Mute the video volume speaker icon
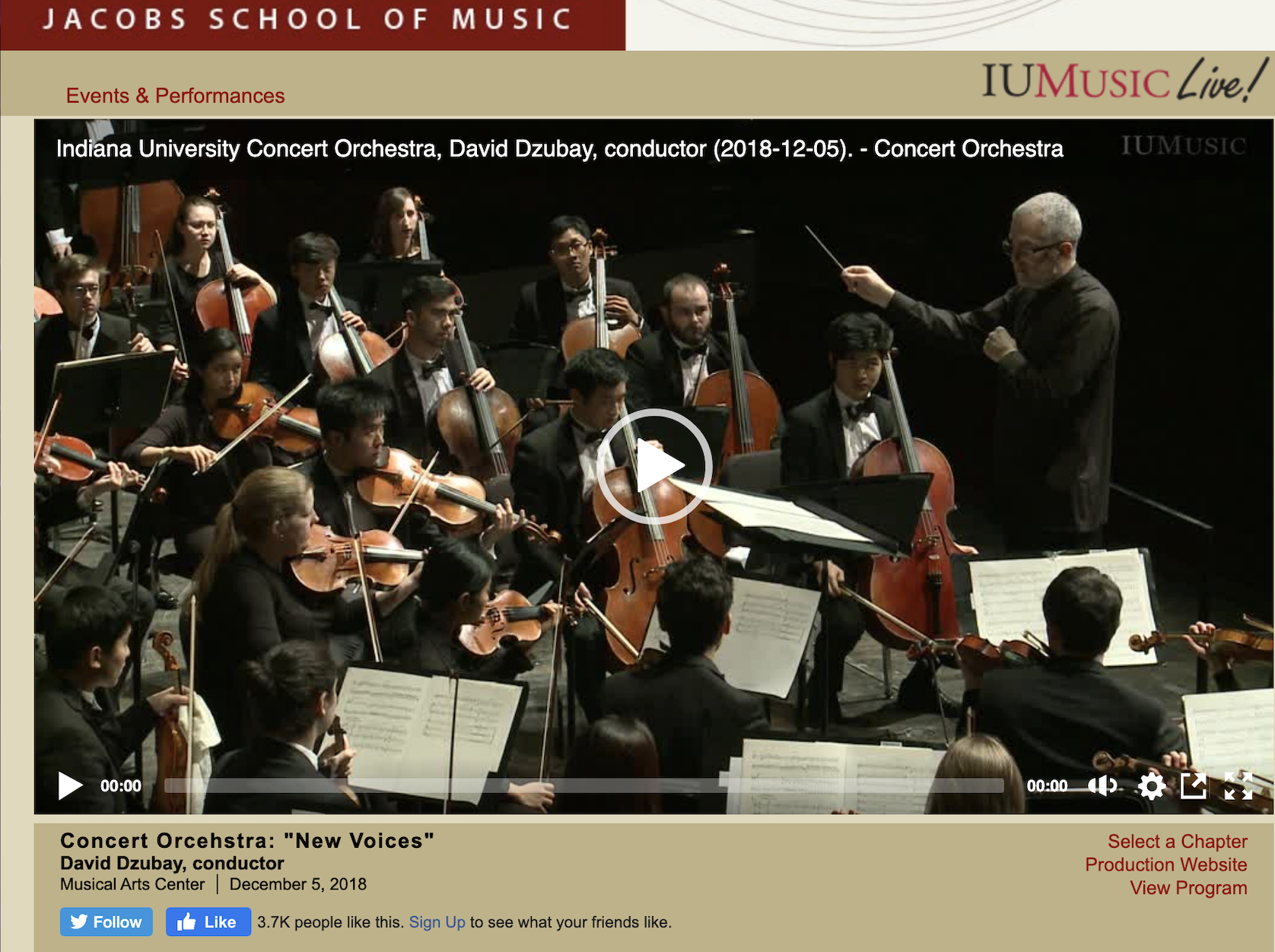 pyautogui.click(x=1102, y=785)
